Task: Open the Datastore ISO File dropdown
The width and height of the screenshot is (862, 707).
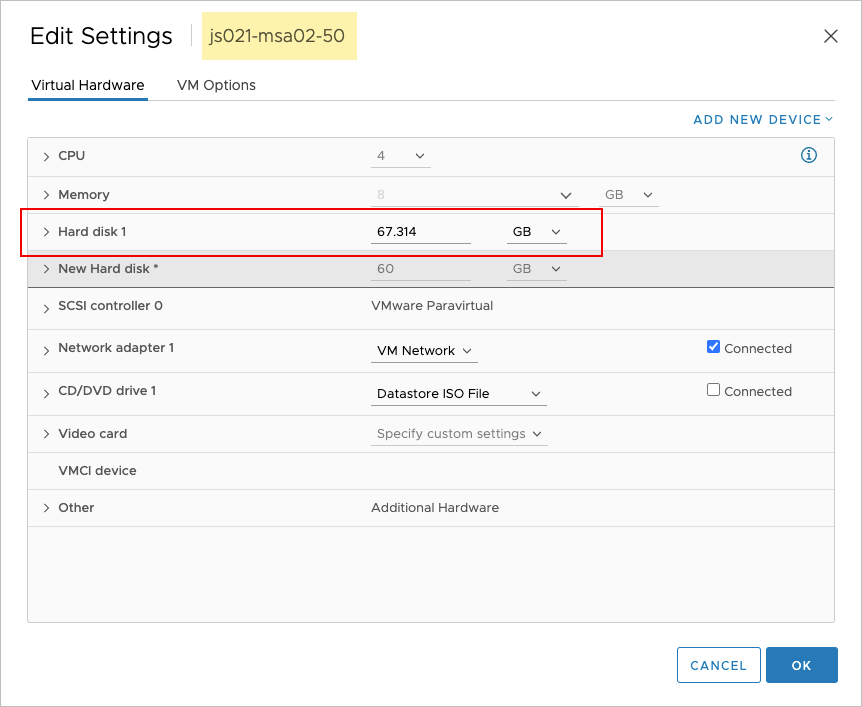Action: coord(458,394)
